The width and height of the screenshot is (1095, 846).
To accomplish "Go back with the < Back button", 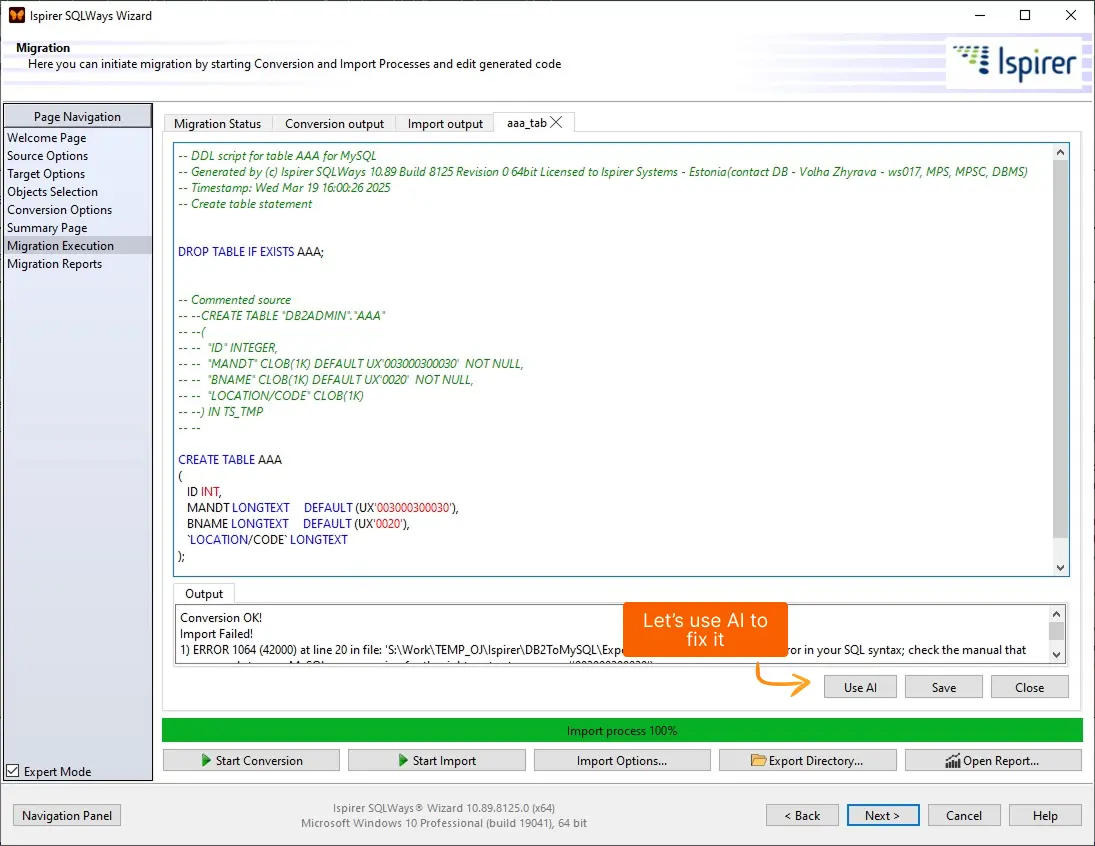I will 802,815.
